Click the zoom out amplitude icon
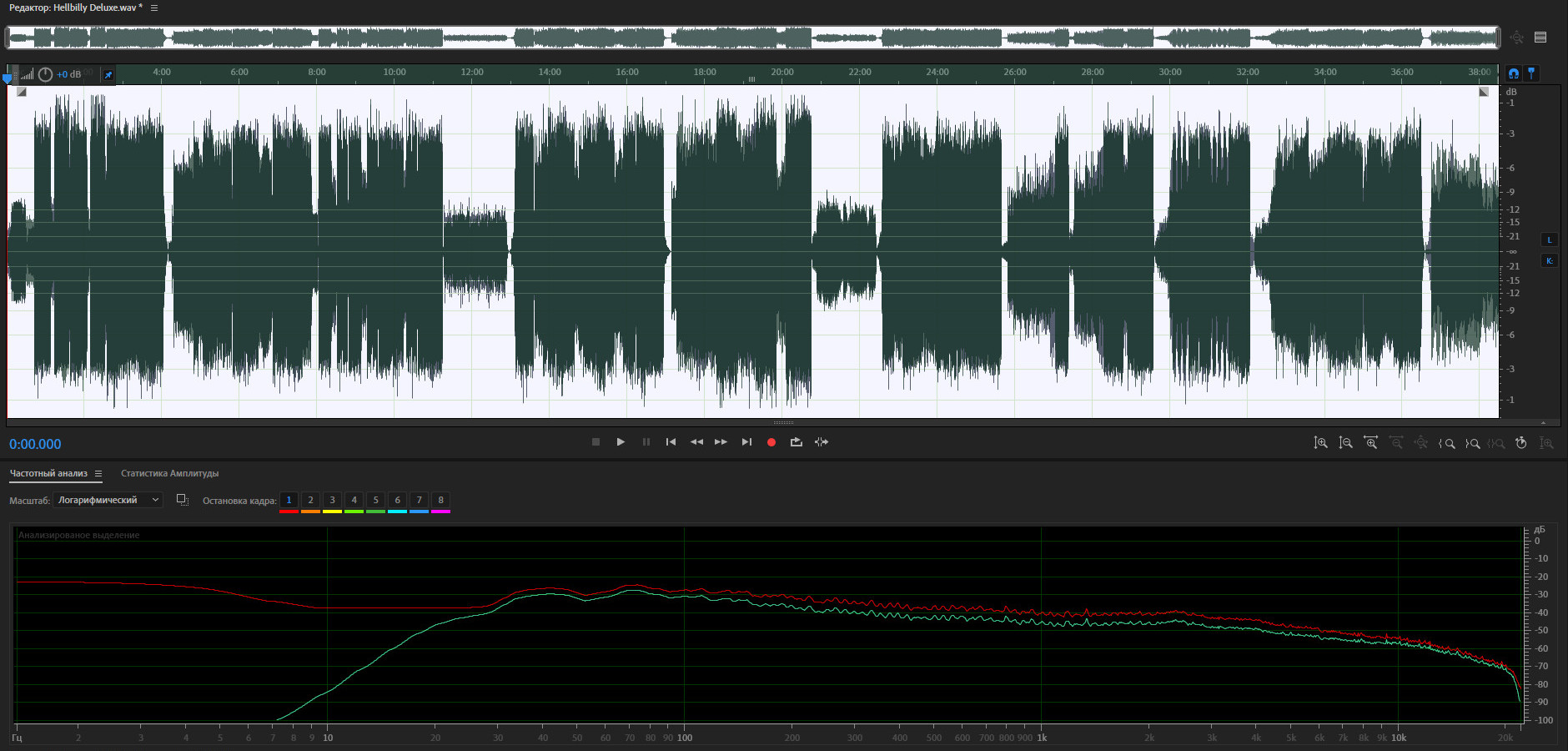Screen dimensions: 1568x751 coord(1345,443)
